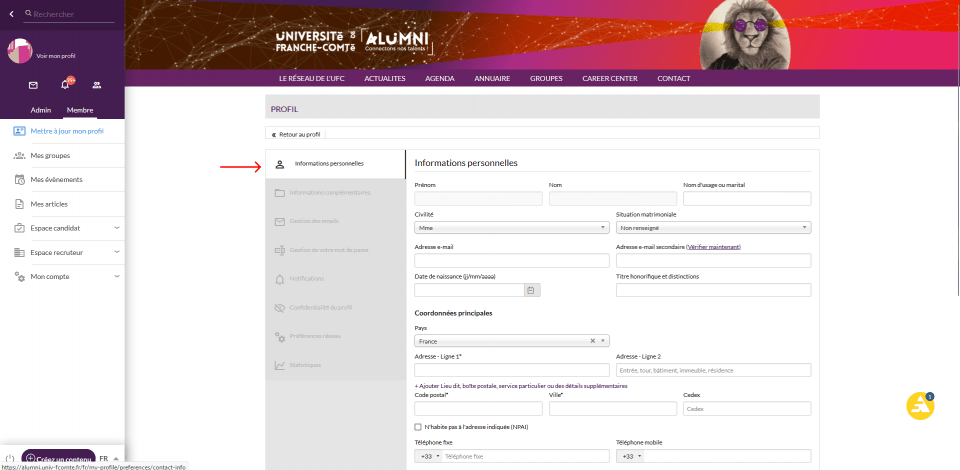Open the CAREER CENTER menu
The height and width of the screenshot is (470, 960).
[x=609, y=78]
